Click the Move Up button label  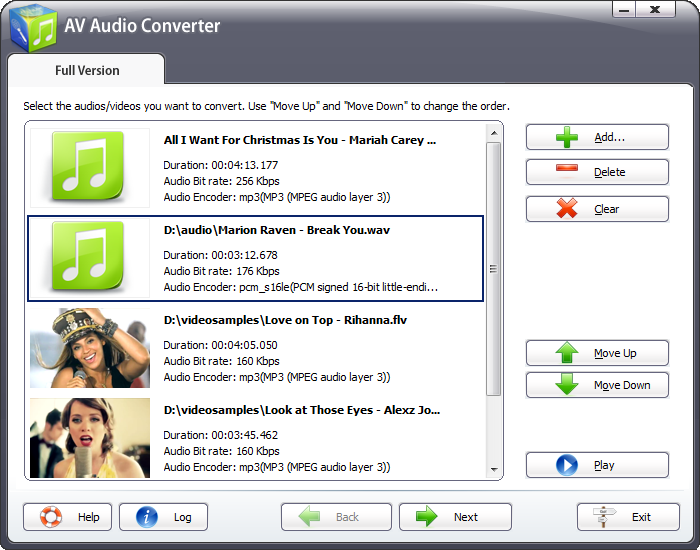pos(615,353)
